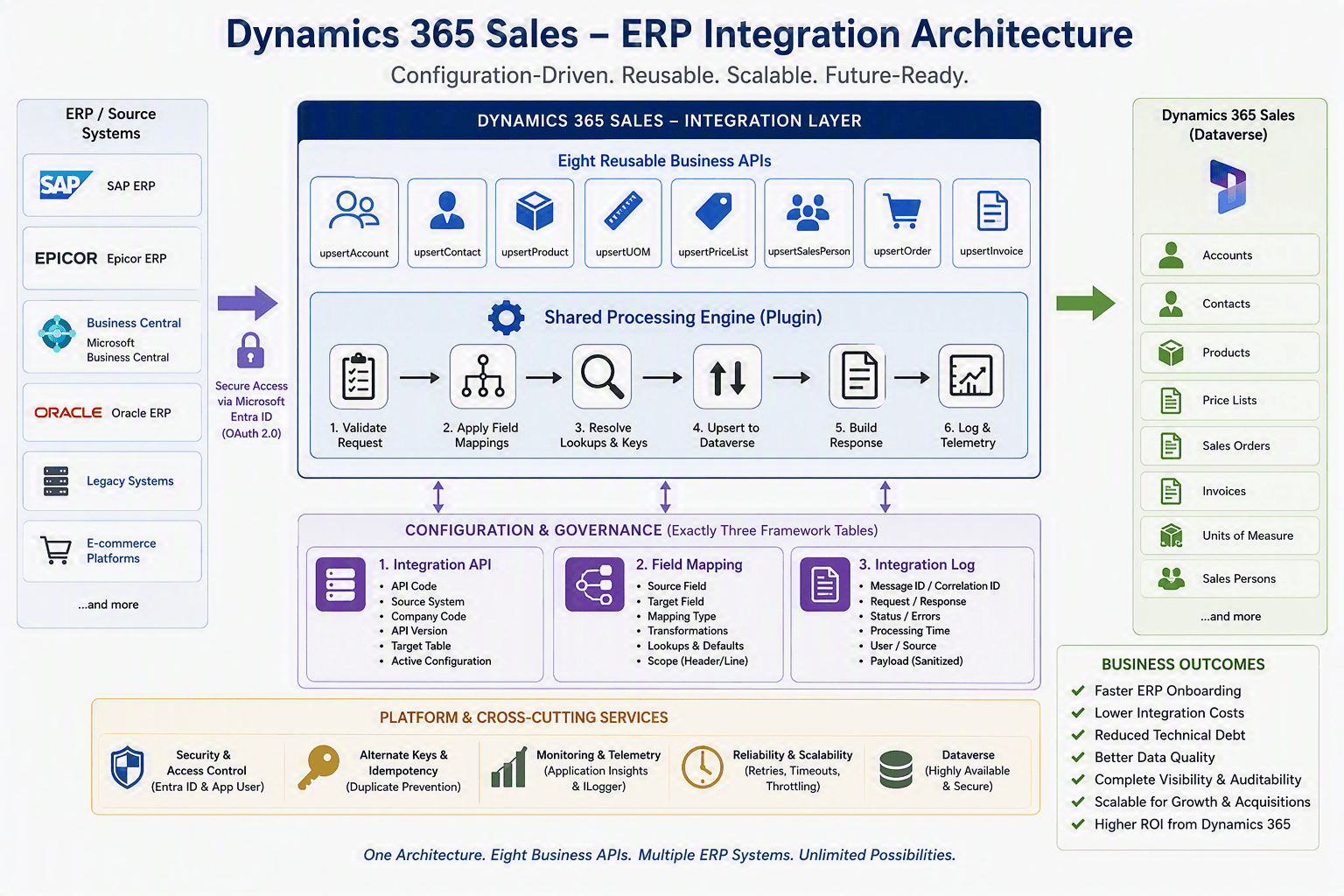Click the Alternate Keys key icon
The height and width of the screenshot is (896, 1344).
318,767
